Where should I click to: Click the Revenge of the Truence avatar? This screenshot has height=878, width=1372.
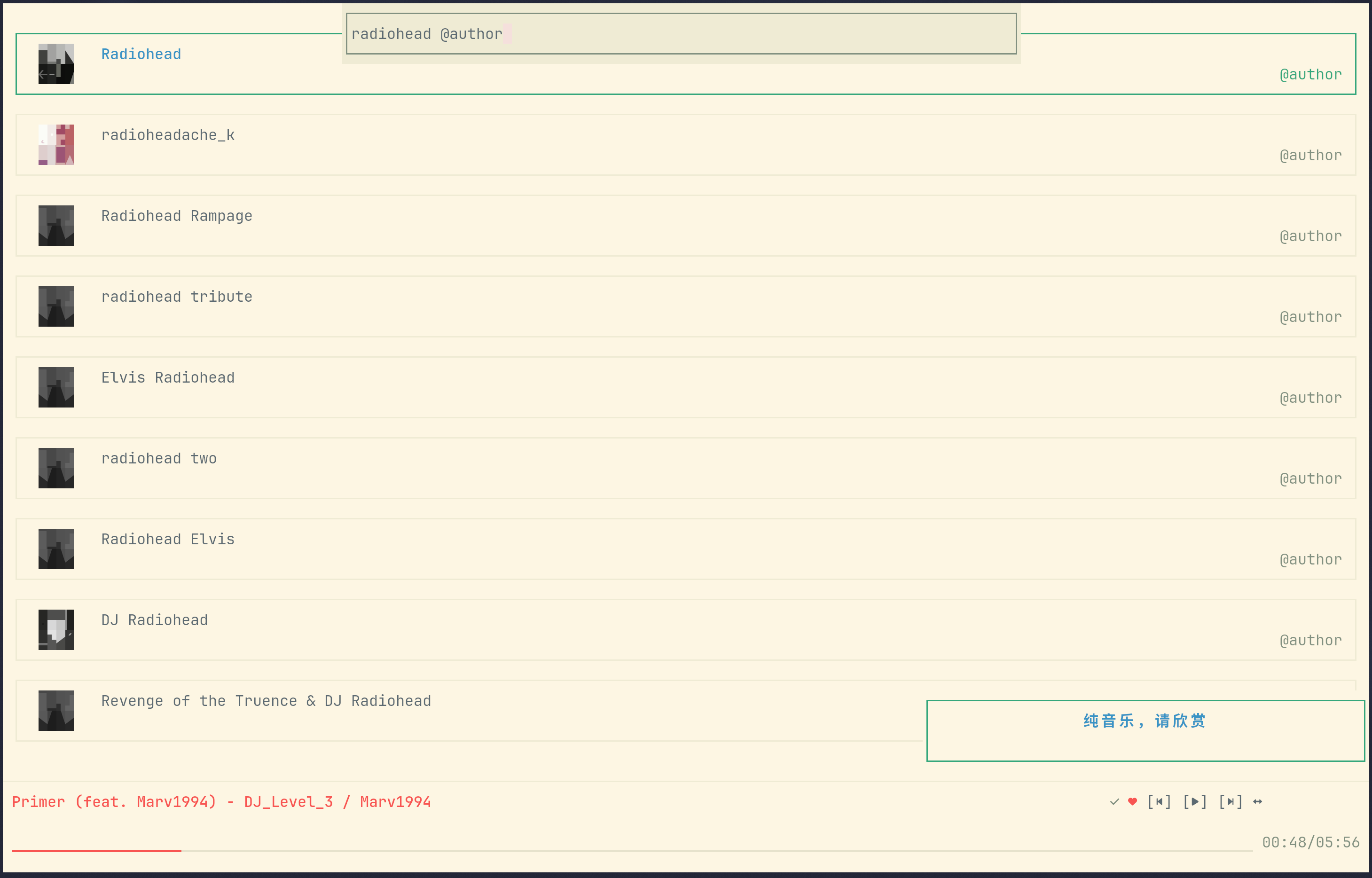pos(56,711)
